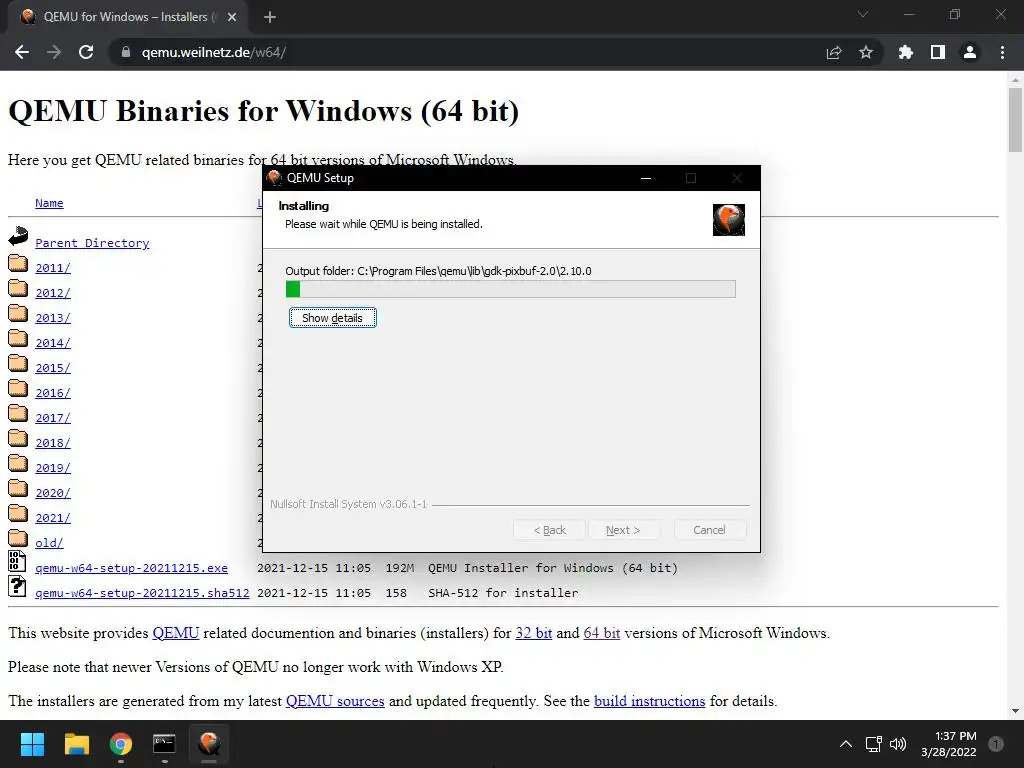Open the Chrome extensions puzzle icon

click(x=905, y=52)
